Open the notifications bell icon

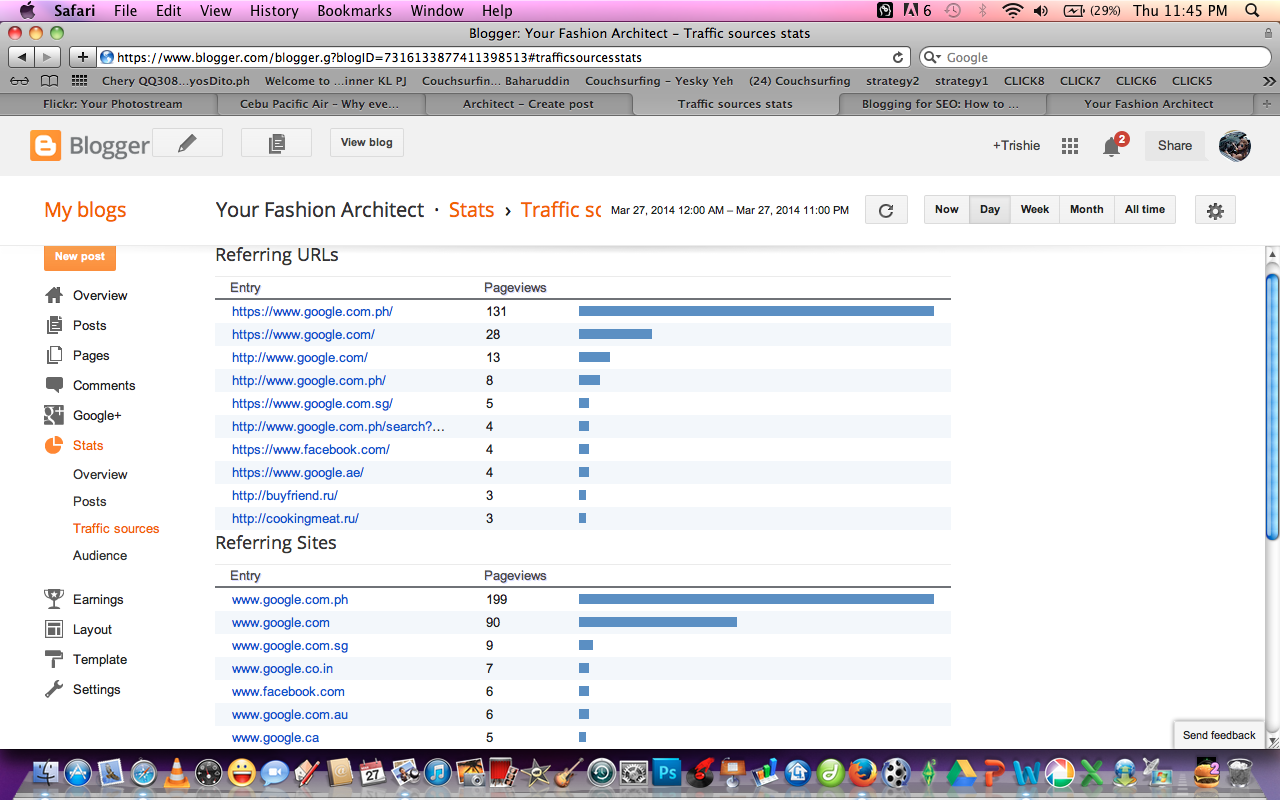(1111, 147)
